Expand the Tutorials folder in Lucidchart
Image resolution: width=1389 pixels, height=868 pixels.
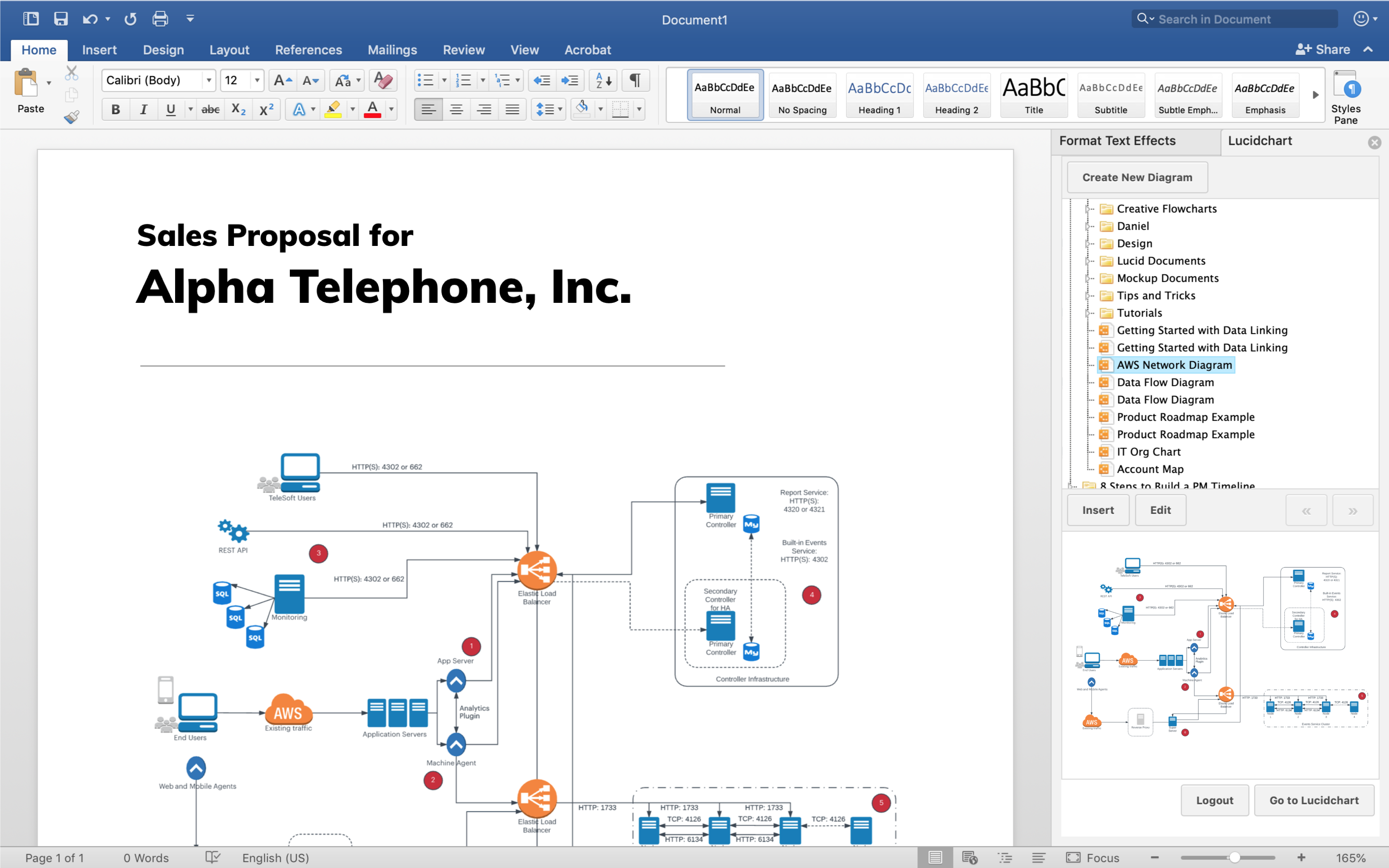pyautogui.click(x=1087, y=313)
